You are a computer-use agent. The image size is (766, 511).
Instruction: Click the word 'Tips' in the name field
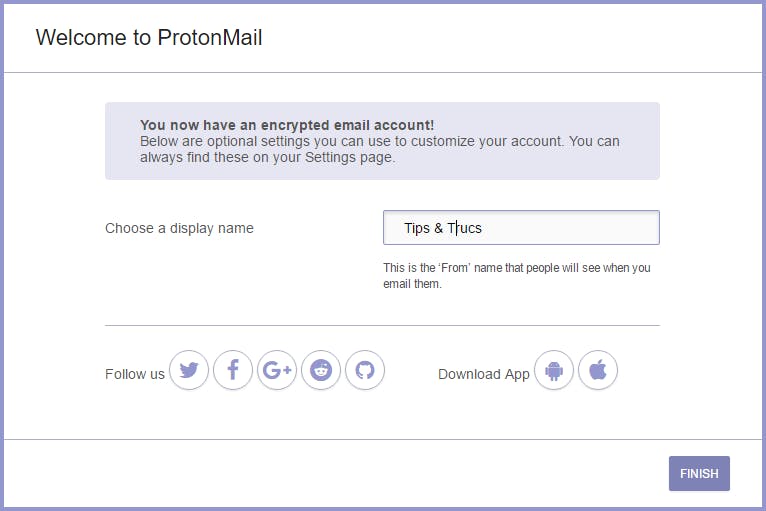point(417,228)
